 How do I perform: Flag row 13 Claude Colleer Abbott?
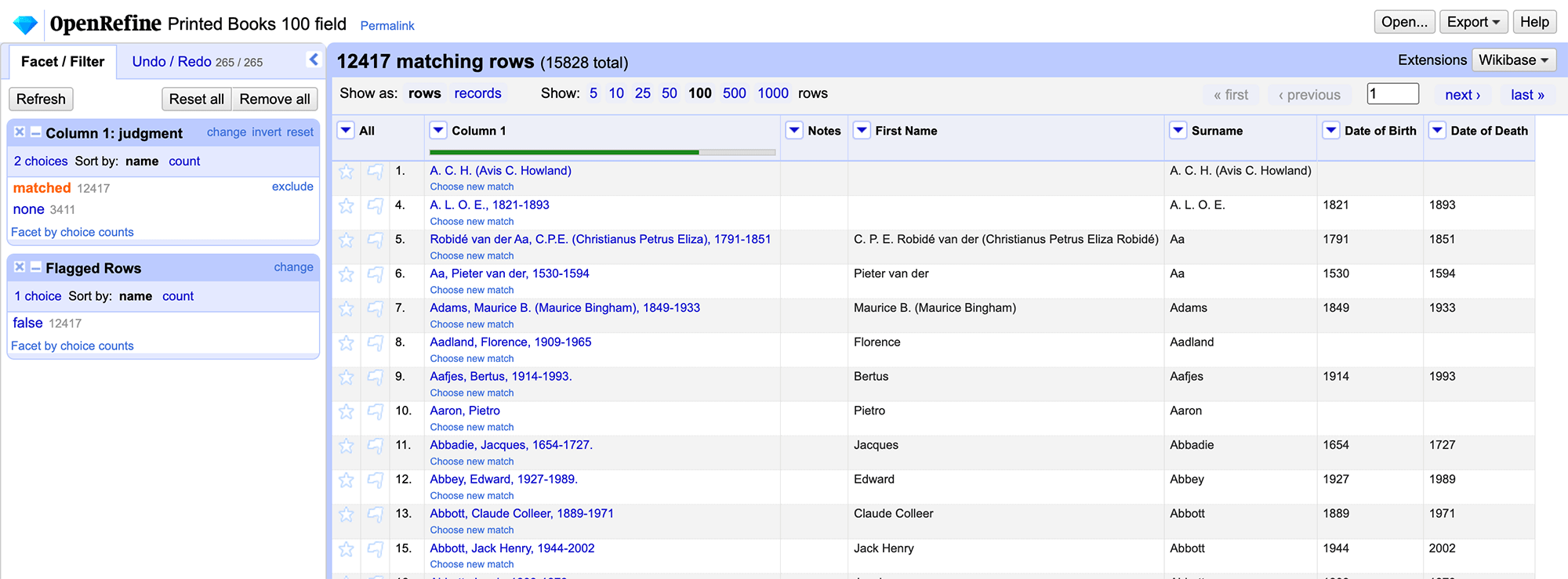(376, 515)
